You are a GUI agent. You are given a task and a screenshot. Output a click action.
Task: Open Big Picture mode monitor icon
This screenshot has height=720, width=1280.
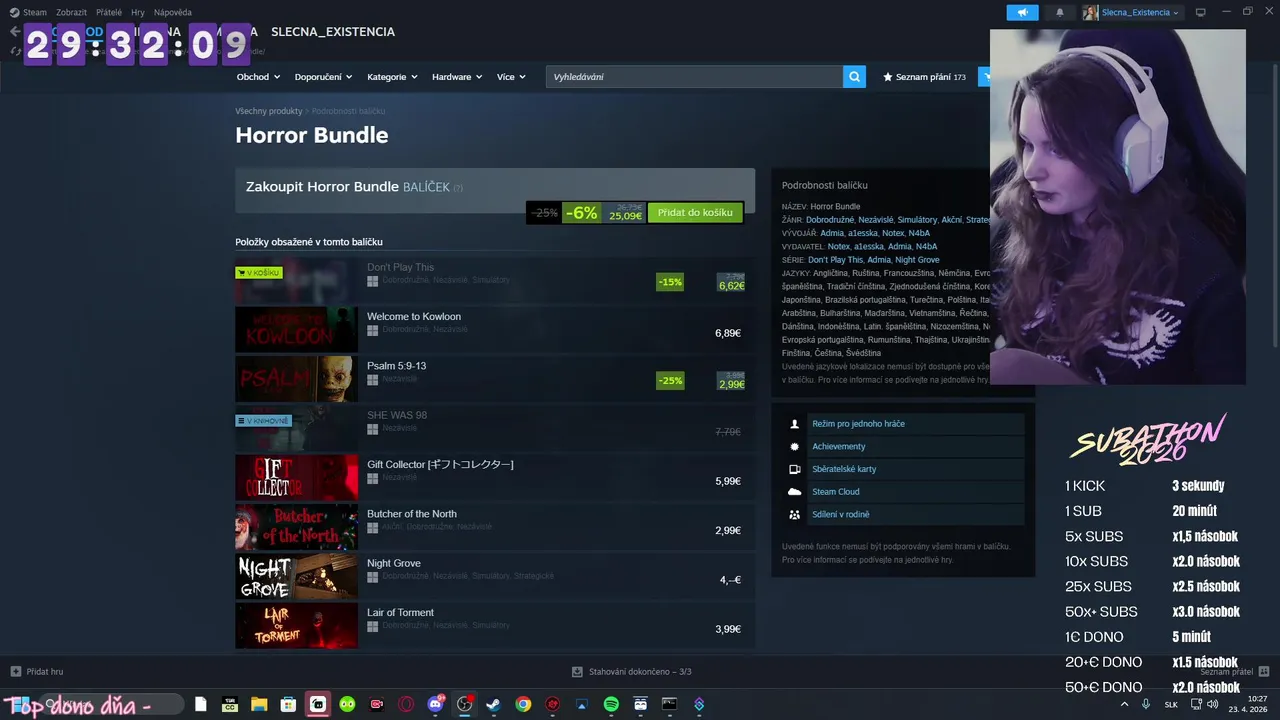pos(1201,12)
